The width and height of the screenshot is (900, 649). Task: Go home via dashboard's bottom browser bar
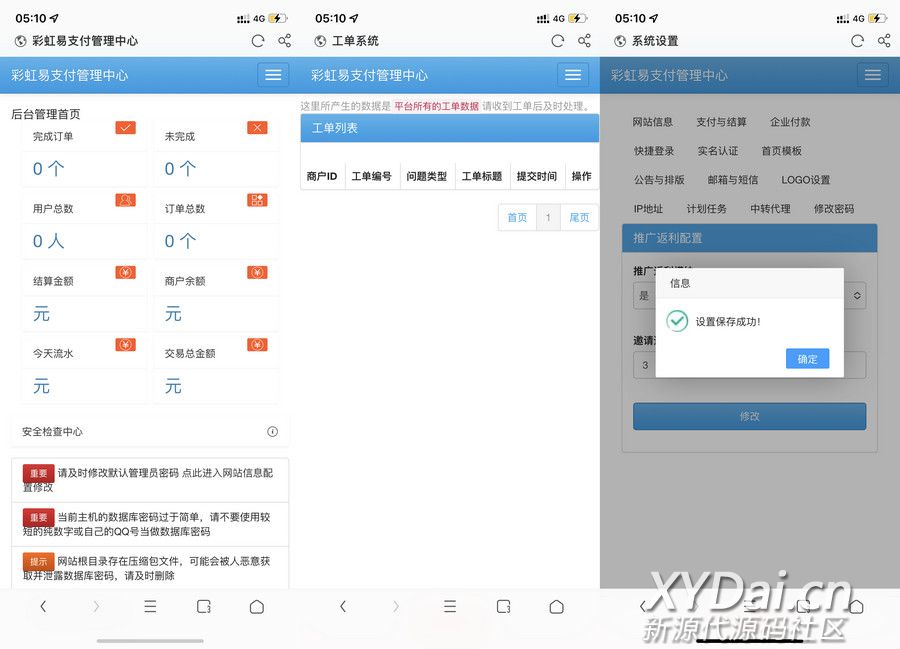[x=257, y=607]
